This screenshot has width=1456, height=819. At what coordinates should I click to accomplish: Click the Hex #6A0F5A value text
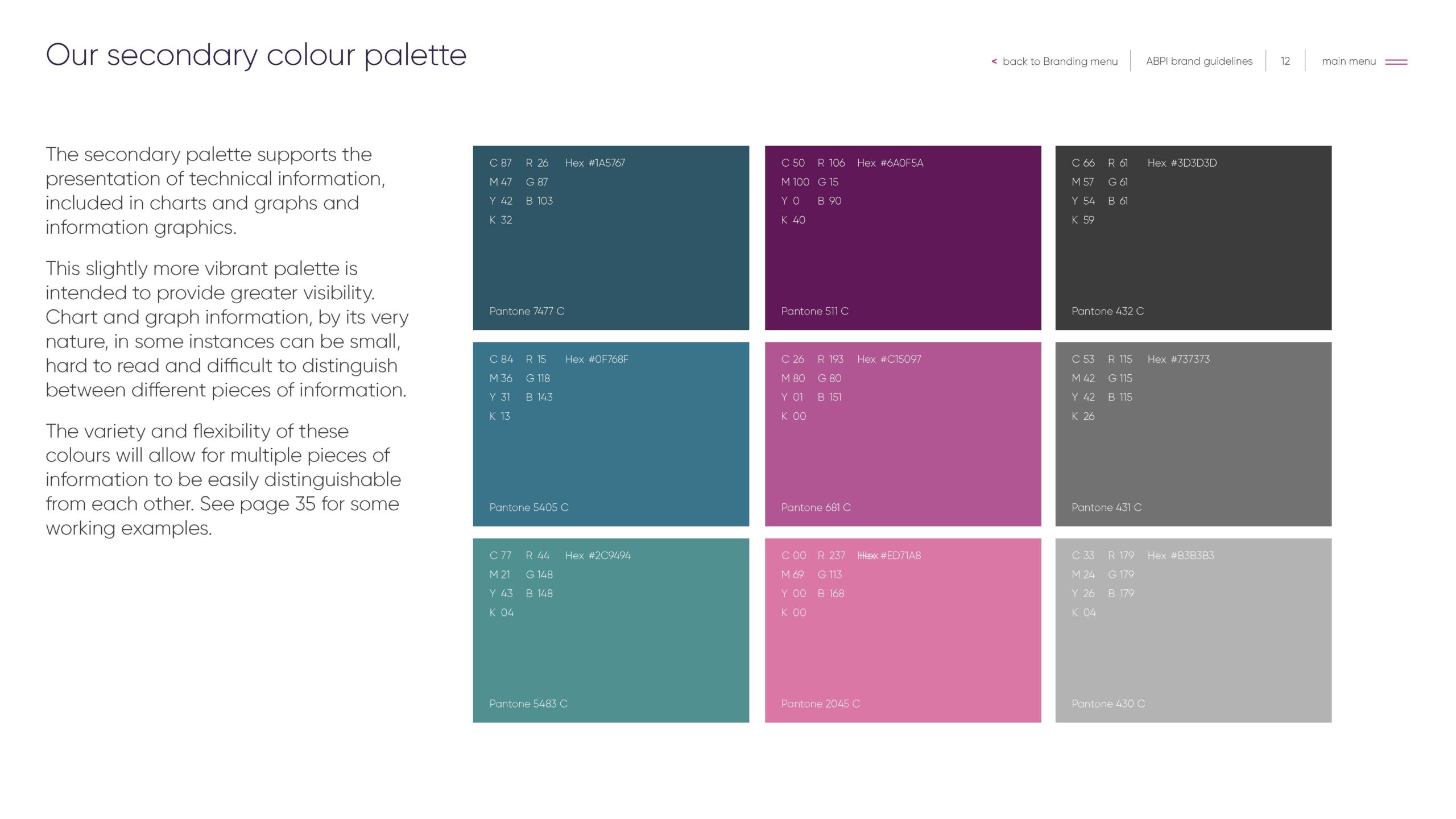coord(890,163)
